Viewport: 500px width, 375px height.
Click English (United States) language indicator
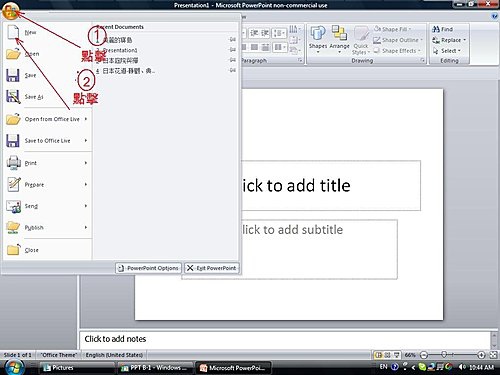(114, 355)
